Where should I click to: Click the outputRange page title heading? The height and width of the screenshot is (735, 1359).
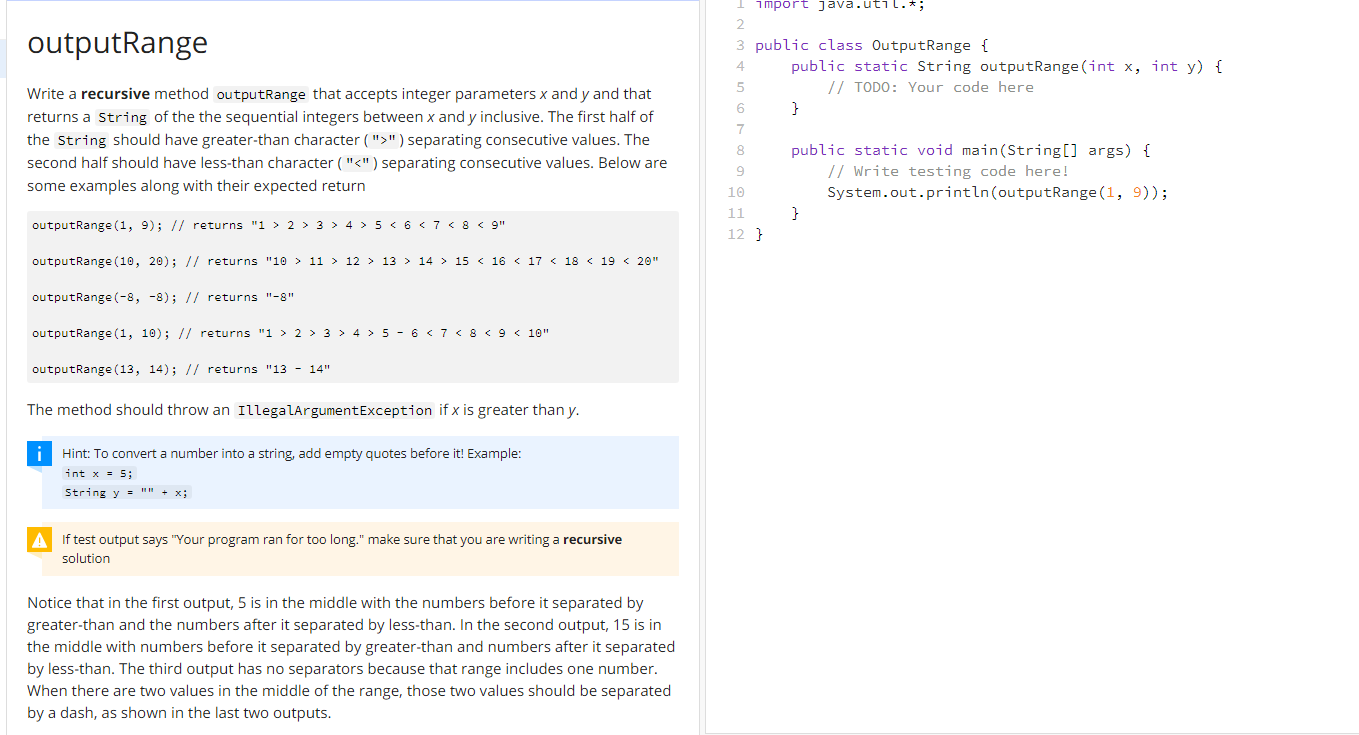pyautogui.click(x=117, y=42)
